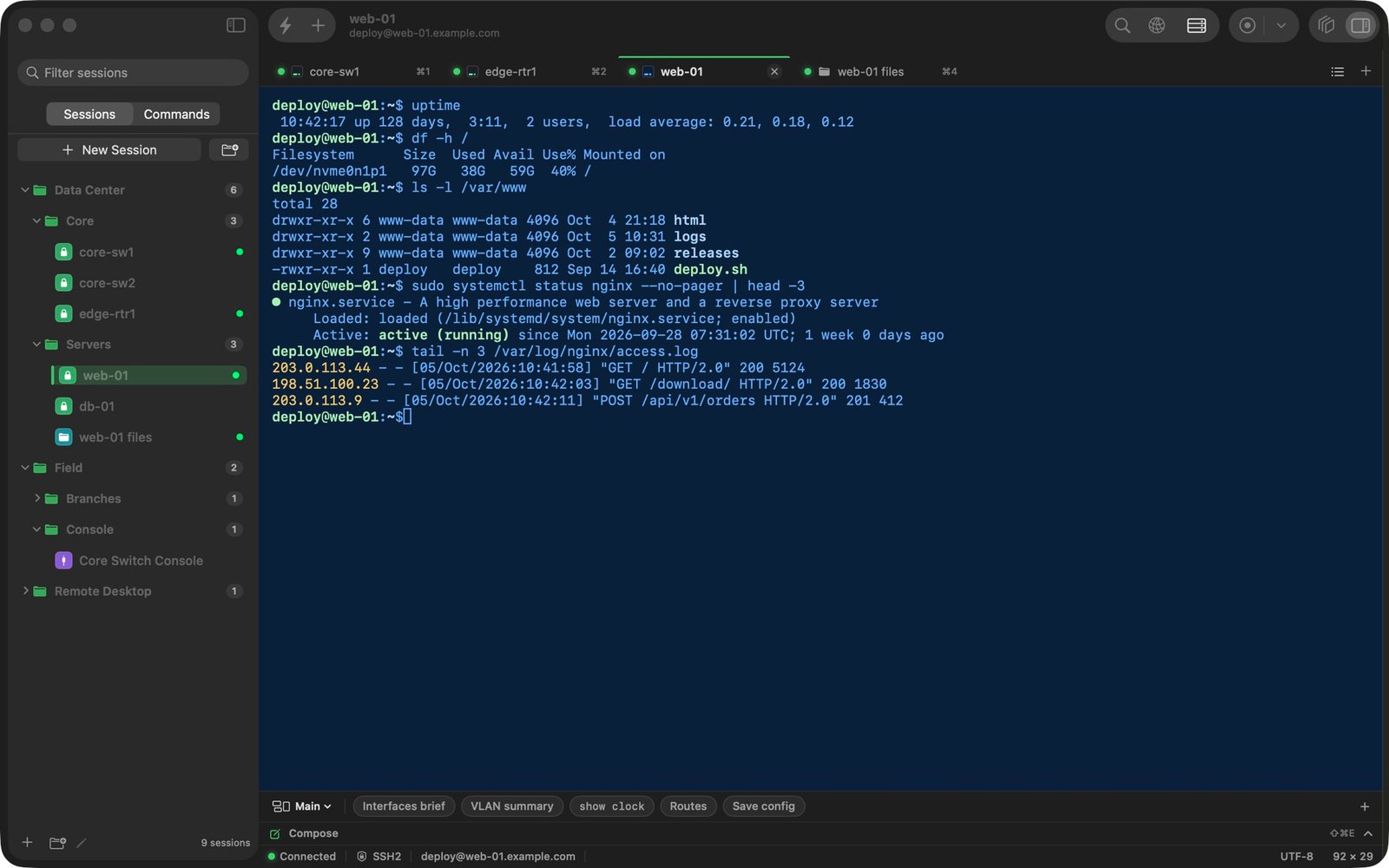Collapse the Field group
1389x868 pixels.
[25, 468]
